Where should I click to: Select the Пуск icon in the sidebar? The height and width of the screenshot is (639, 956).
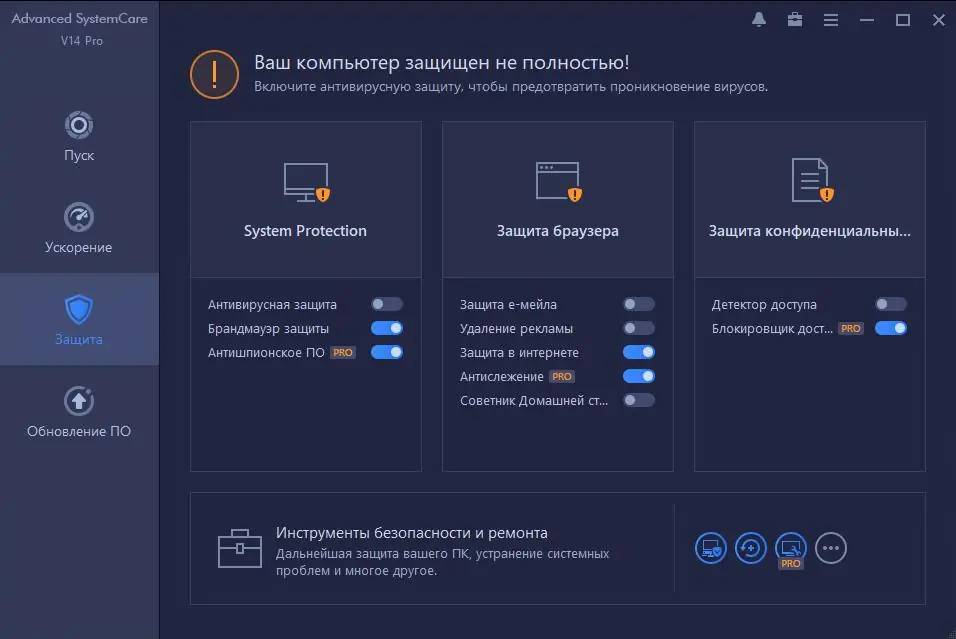click(78, 124)
